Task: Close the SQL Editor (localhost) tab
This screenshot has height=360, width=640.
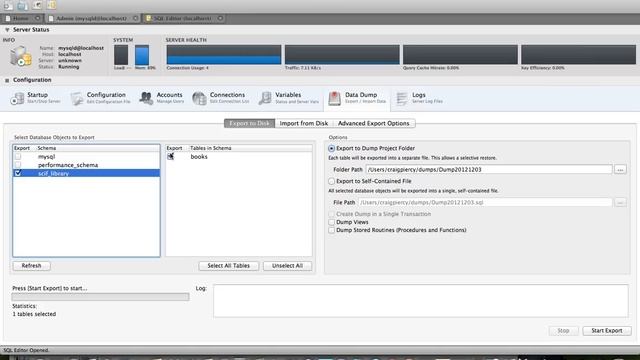Action: coord(220,18)
